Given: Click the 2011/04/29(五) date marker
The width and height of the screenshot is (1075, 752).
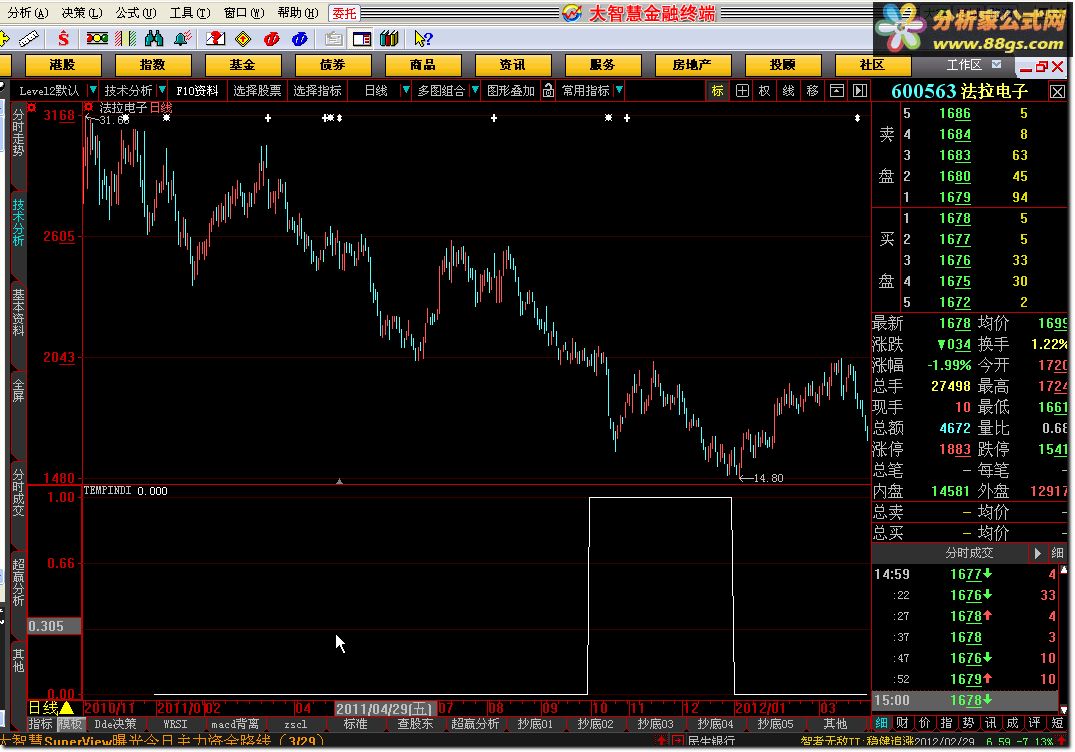Looking at the screenshot, I should [x=385, y=708].
